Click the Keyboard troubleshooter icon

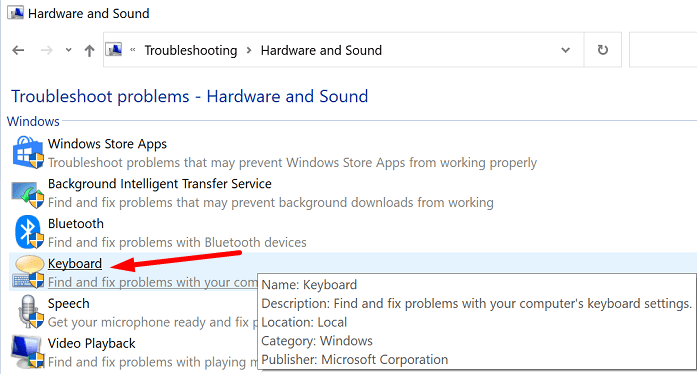pos(29,272)
